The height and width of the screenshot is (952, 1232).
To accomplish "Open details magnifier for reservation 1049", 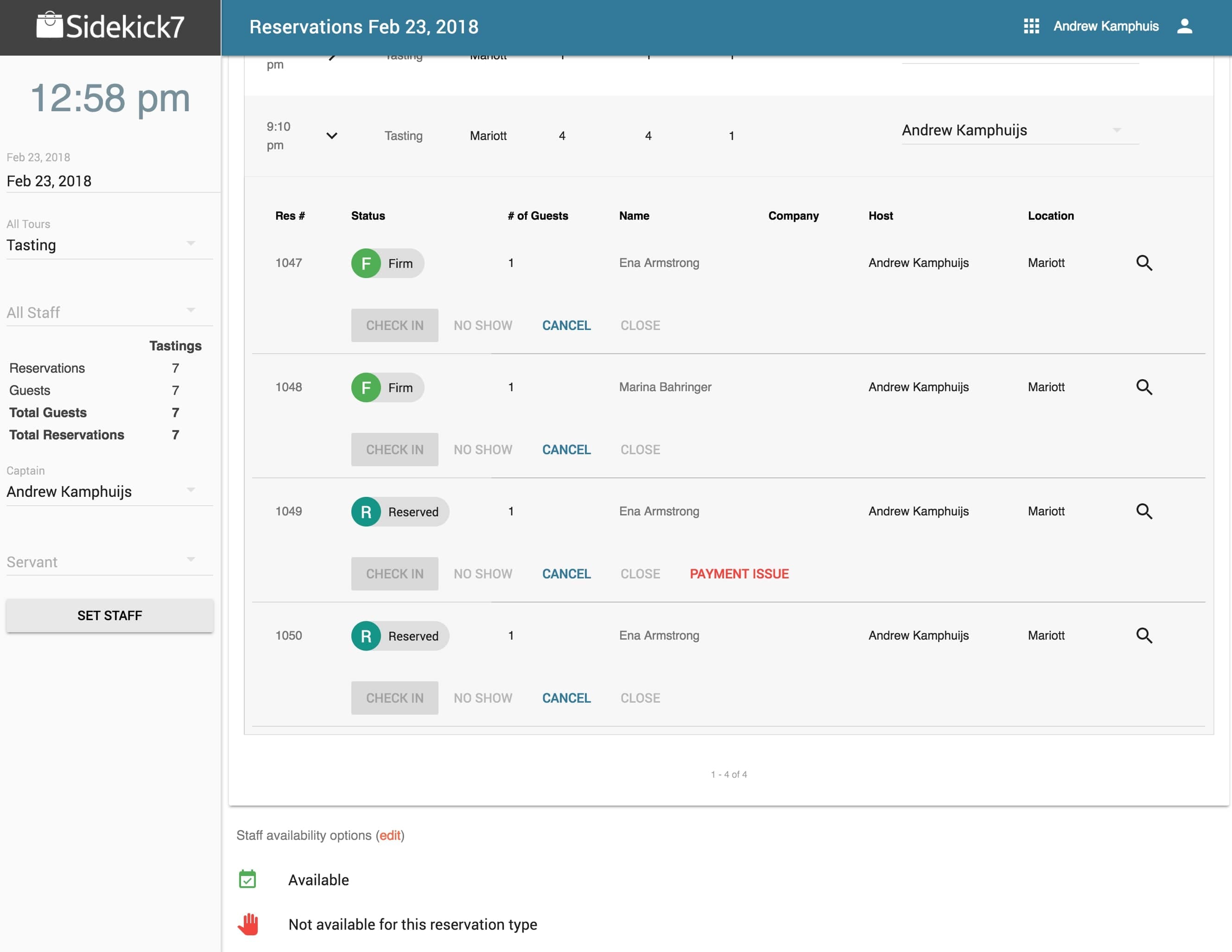I will point(1145,511).
